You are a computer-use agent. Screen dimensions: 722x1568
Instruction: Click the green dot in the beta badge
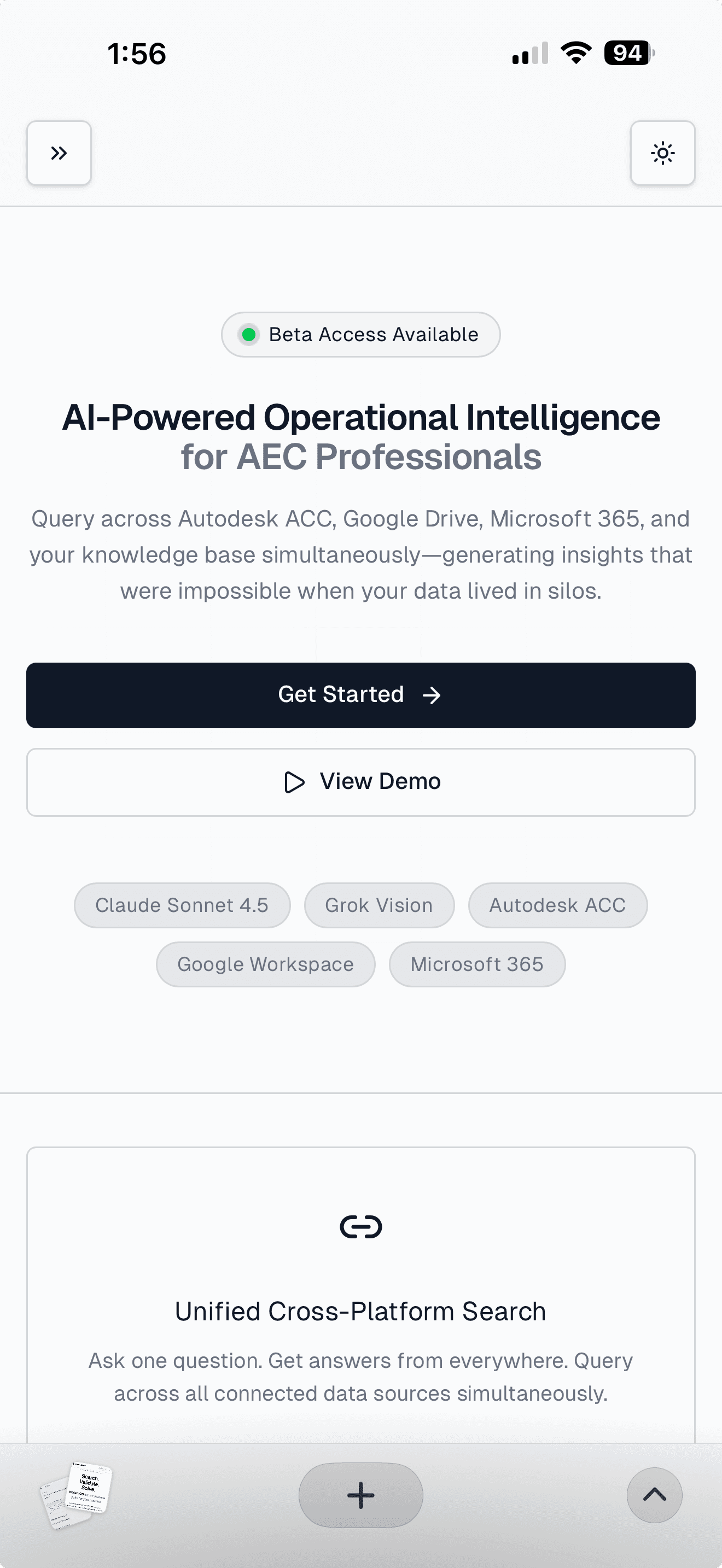pyautogui.click(x=248, y=334)
